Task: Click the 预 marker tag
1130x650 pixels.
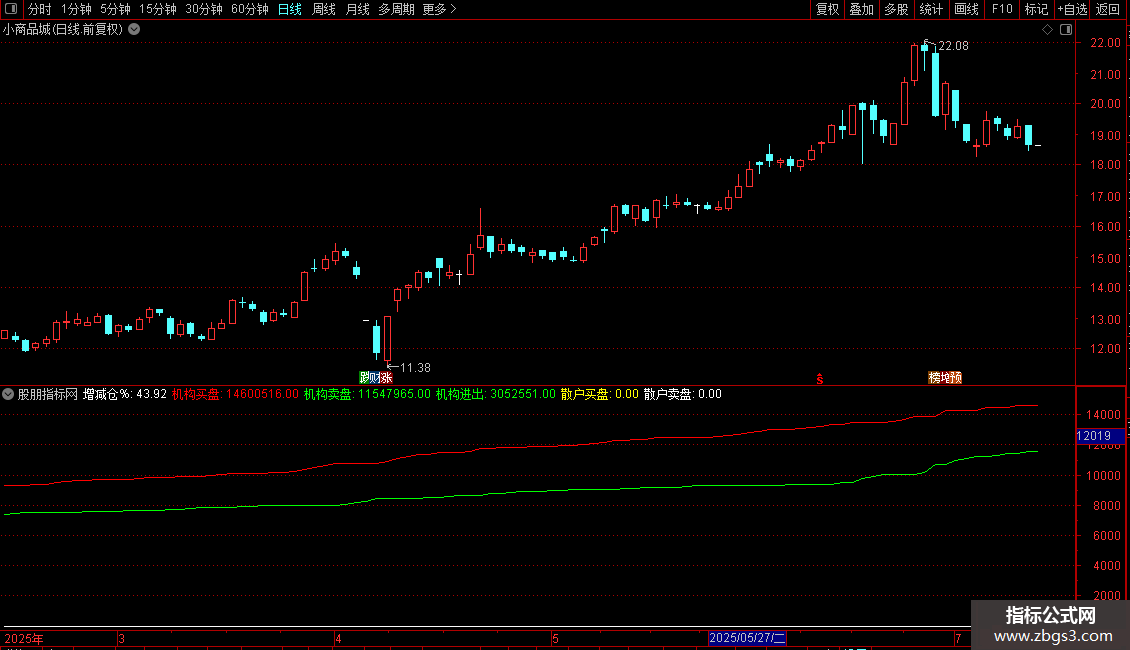Action: pyautogui.click(x=956, y=378)
